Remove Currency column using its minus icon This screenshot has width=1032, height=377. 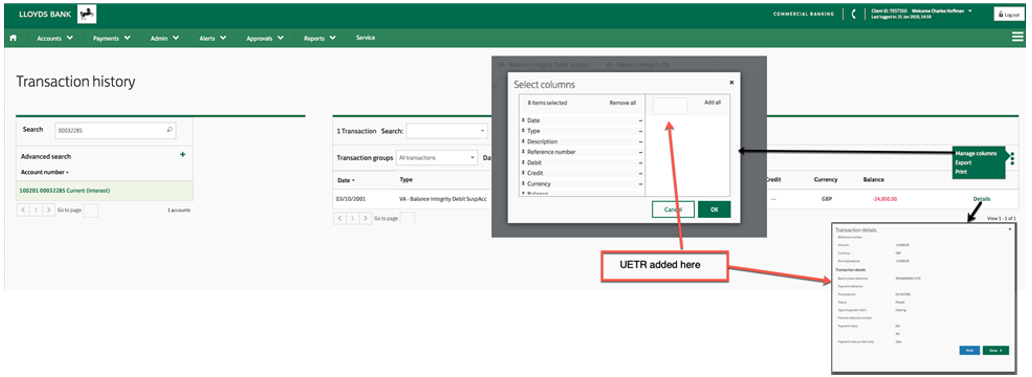(640, 184)
